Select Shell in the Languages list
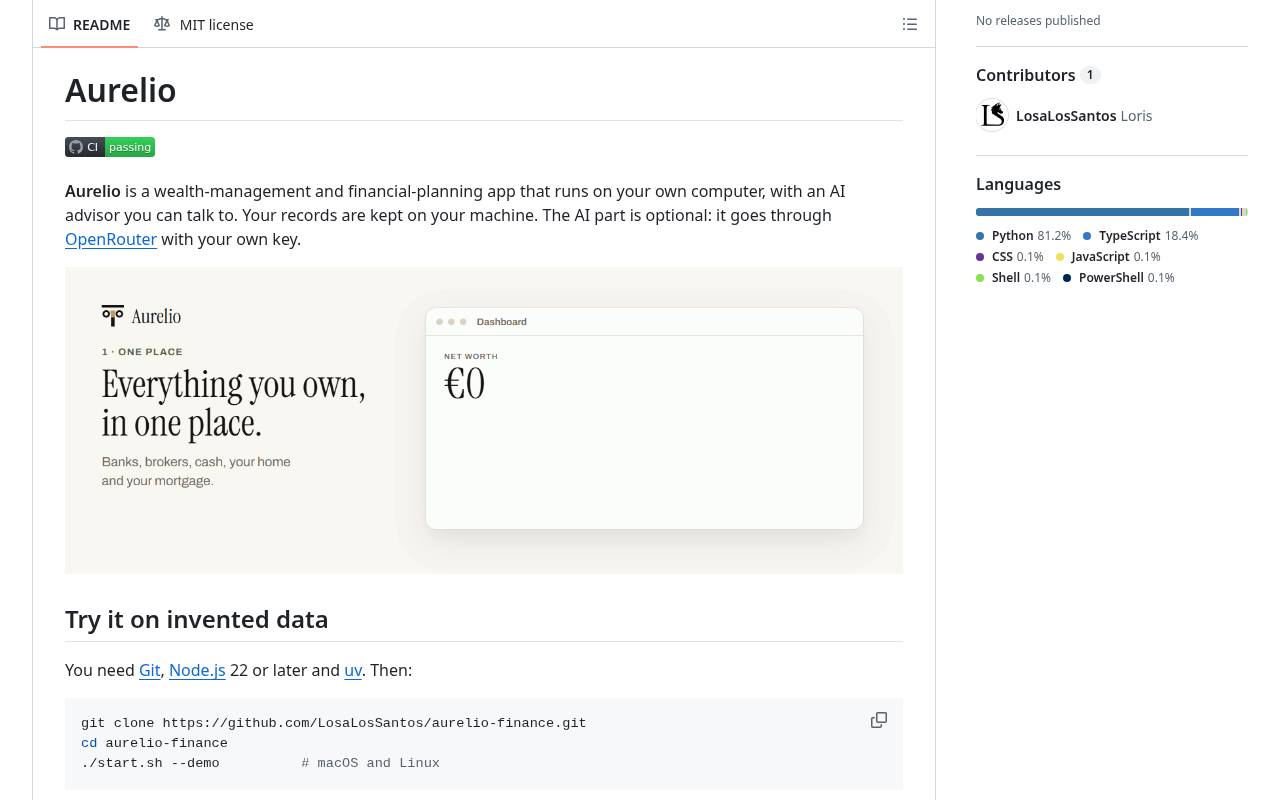Viewport: 1280px width, 800px height. coord(1013,278)
